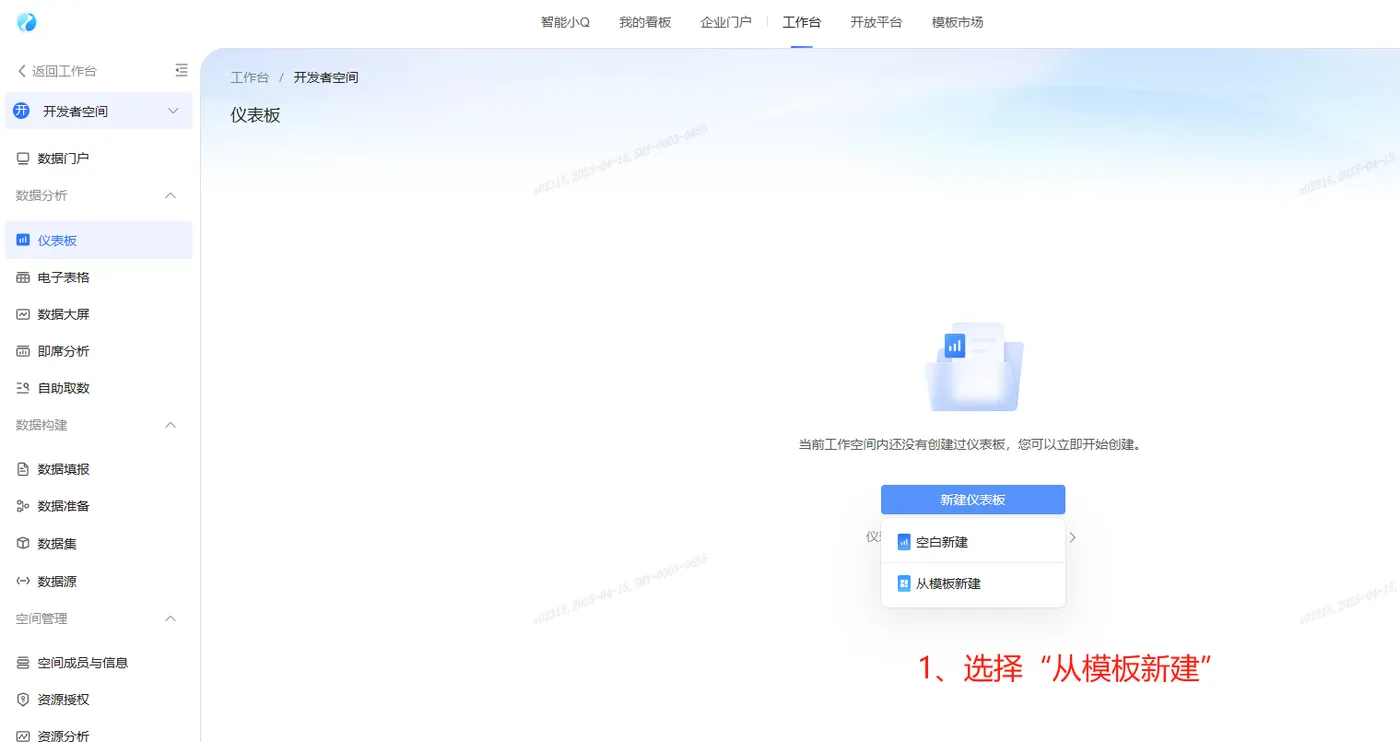Click the 数据大屏 screen icon

[23, 314]
